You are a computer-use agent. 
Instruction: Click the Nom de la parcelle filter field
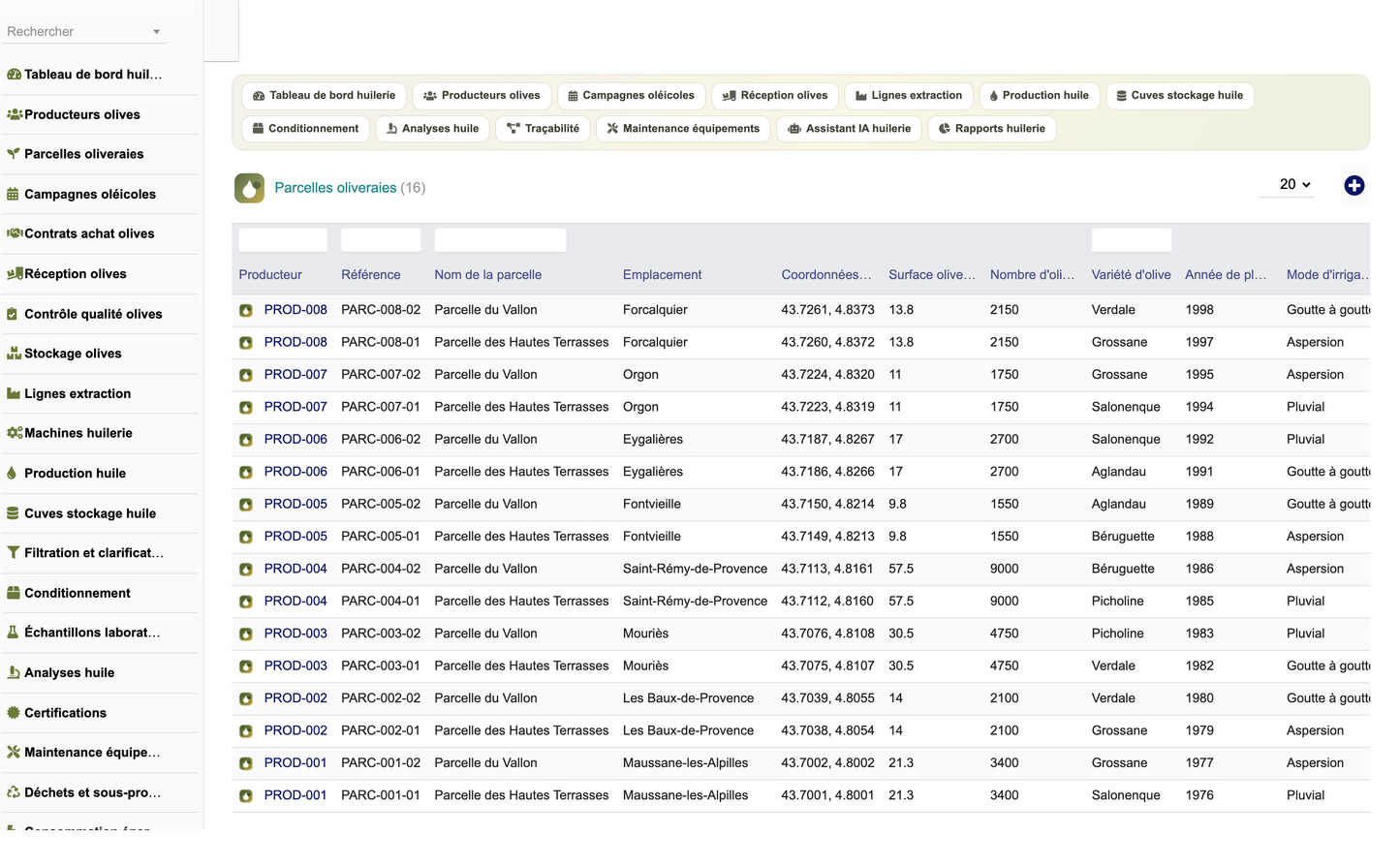pyautogui.click(x=500, y=240)
